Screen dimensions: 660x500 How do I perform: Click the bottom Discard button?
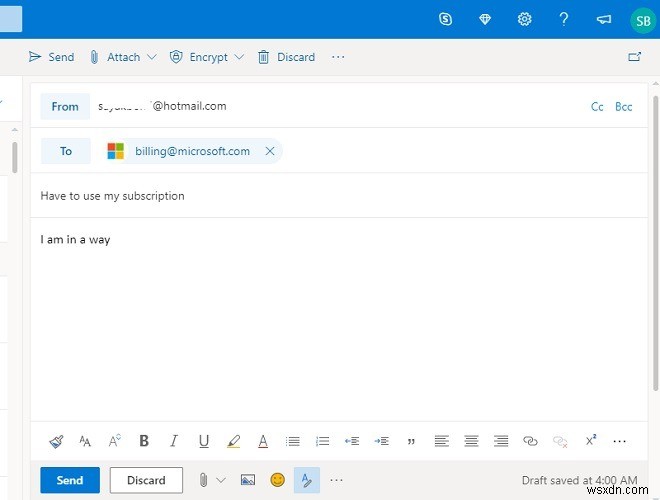[146, 480]
